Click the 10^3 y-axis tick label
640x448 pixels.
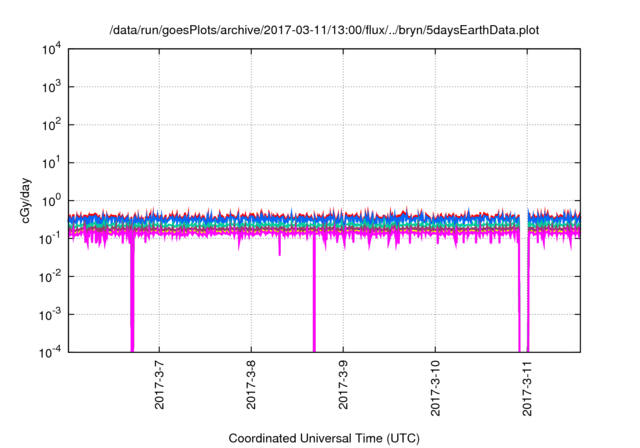tap(51, 87)
